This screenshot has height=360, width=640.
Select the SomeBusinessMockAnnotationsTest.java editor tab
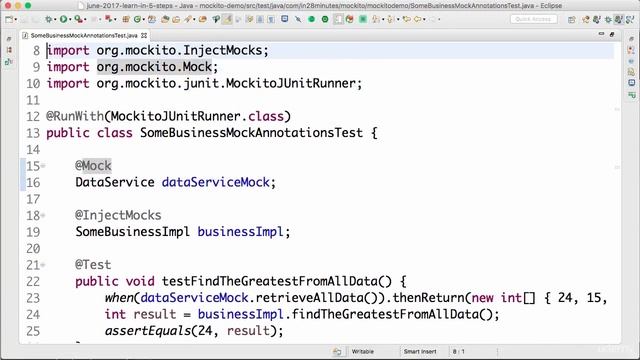coord(84,36)
